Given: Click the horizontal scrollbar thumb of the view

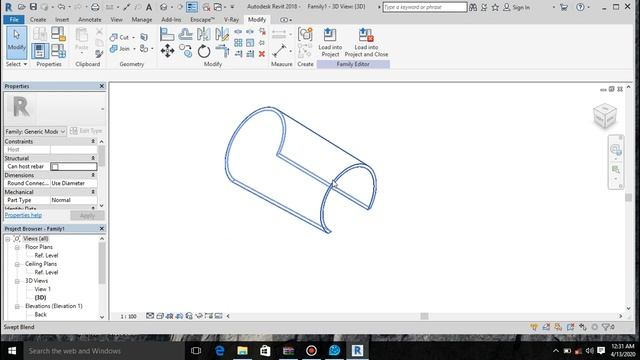Looking at the screenshot, I should [x=424, y=316].
